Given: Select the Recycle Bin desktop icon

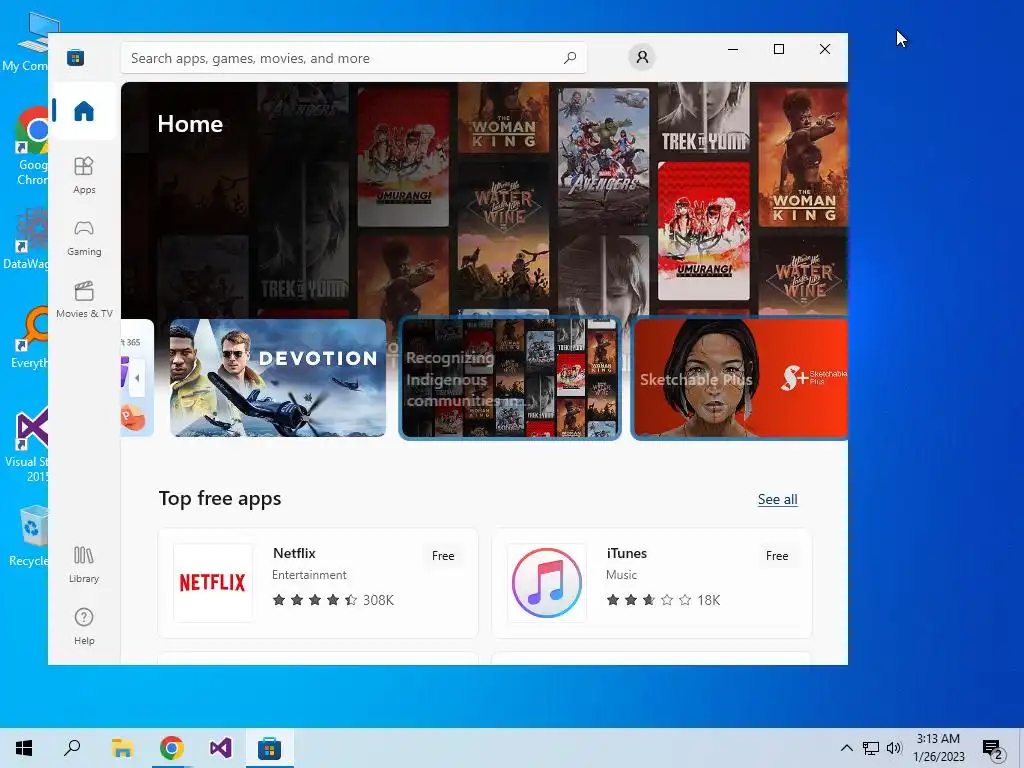Looking at the screenshot, I should point(29,536).
